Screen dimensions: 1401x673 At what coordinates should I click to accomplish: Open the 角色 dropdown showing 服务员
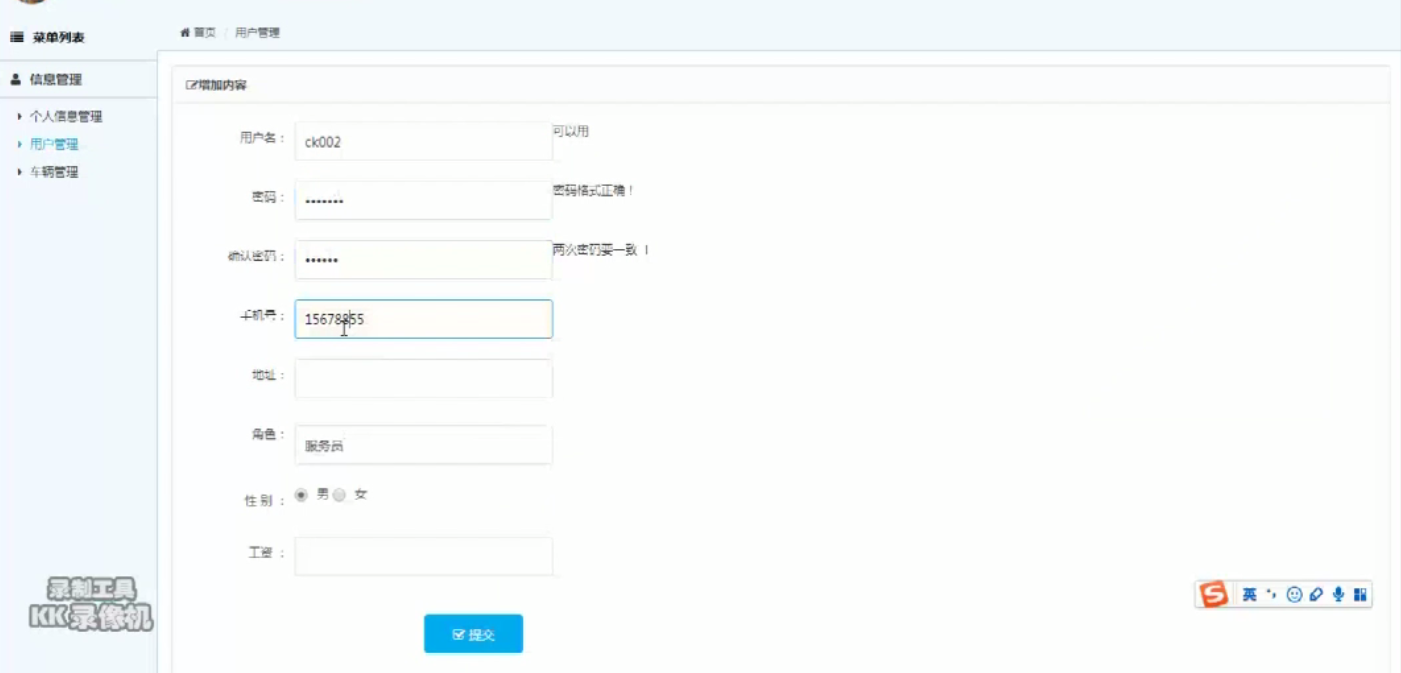pos(423,445)
